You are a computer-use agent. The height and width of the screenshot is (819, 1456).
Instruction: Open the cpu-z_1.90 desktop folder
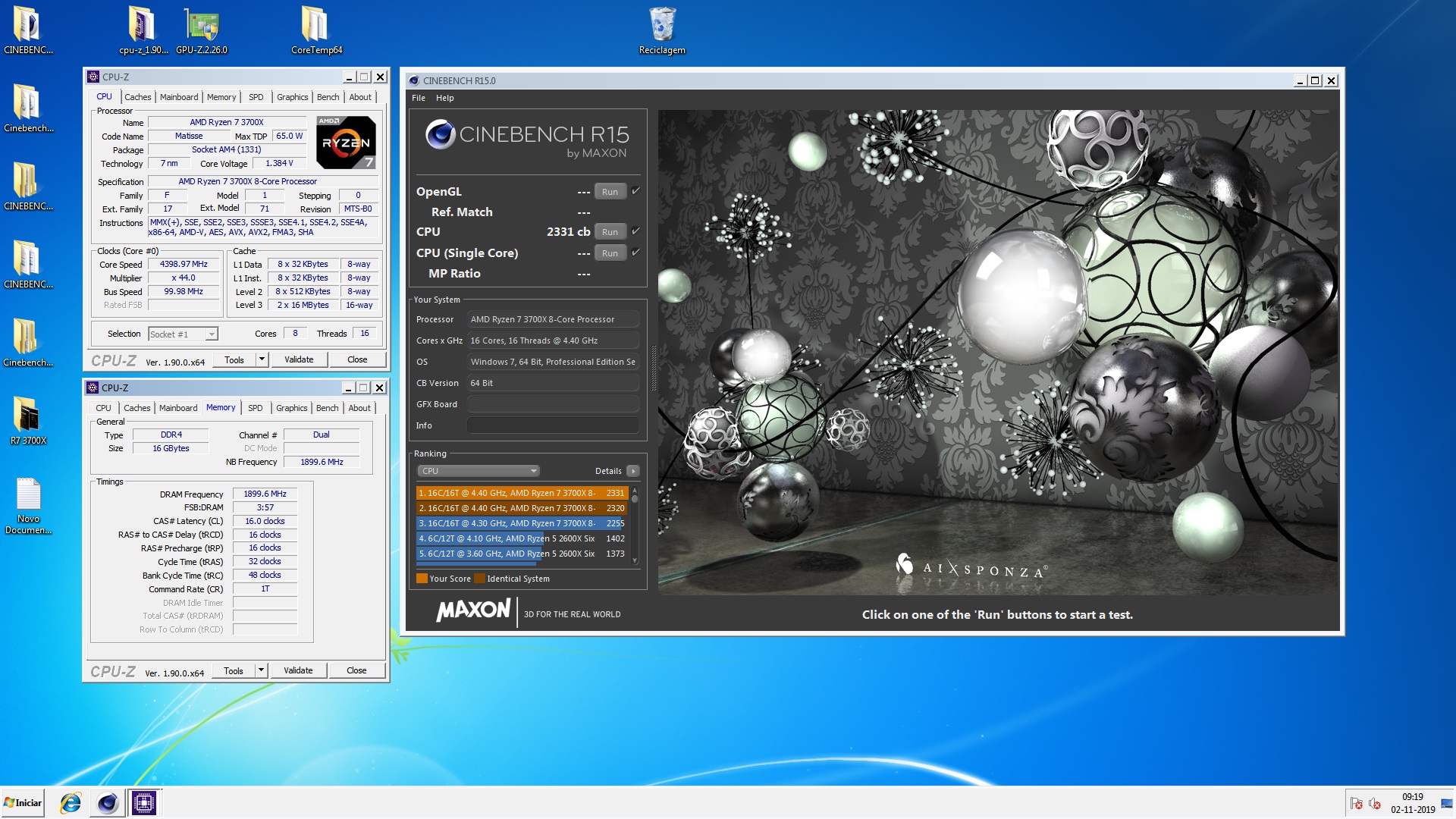point(143,30)
